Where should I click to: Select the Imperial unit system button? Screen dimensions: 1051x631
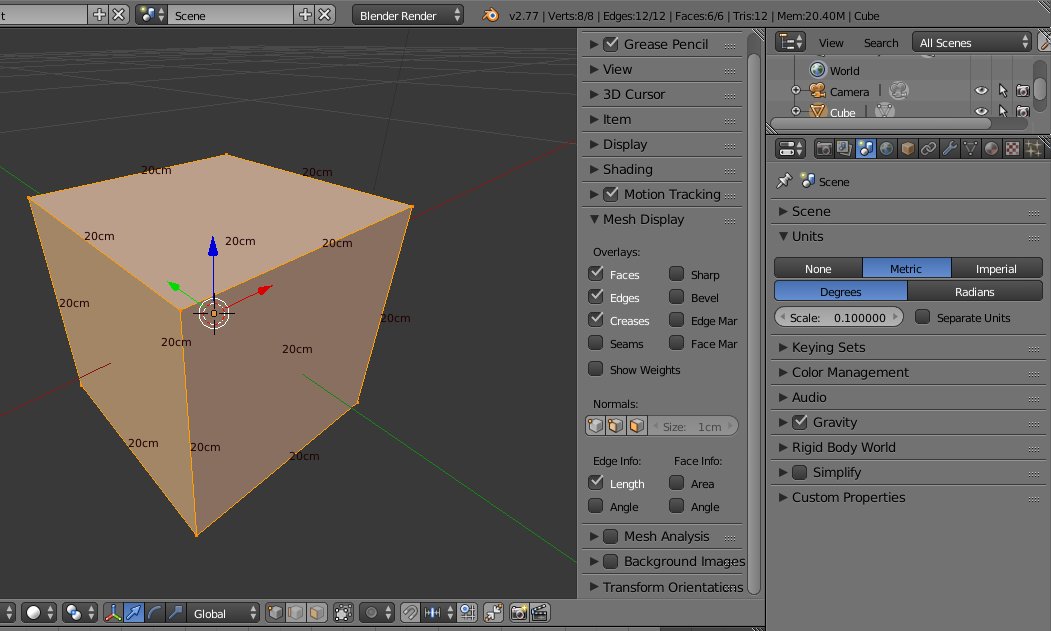coord(995,268)
